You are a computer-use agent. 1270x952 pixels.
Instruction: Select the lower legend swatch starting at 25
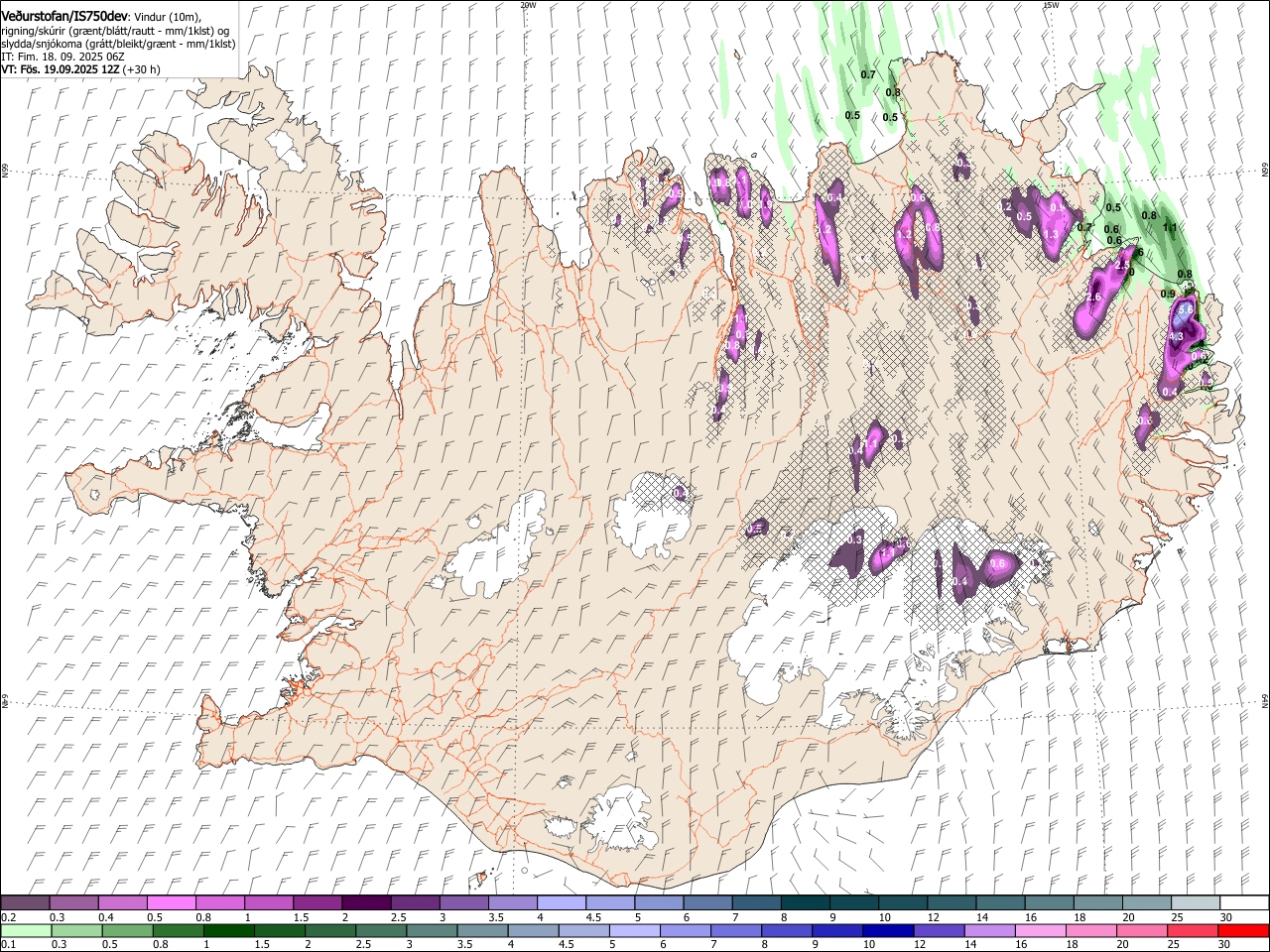coord(1193,930)
